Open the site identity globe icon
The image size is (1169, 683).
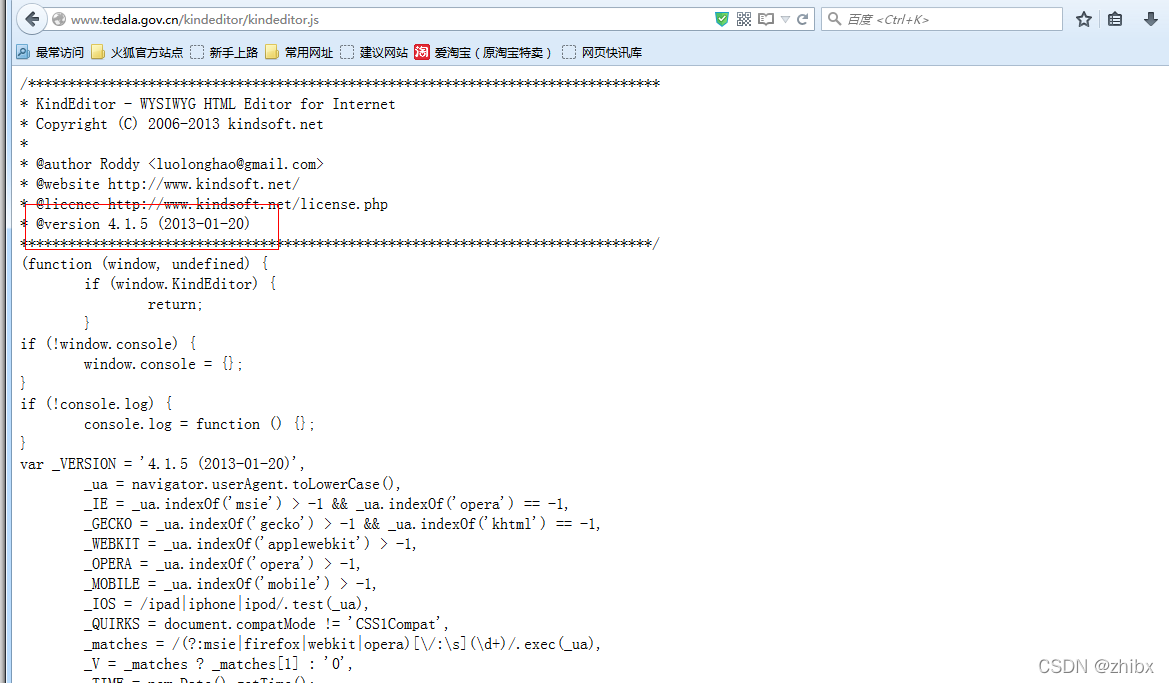[x=59, y=19]
